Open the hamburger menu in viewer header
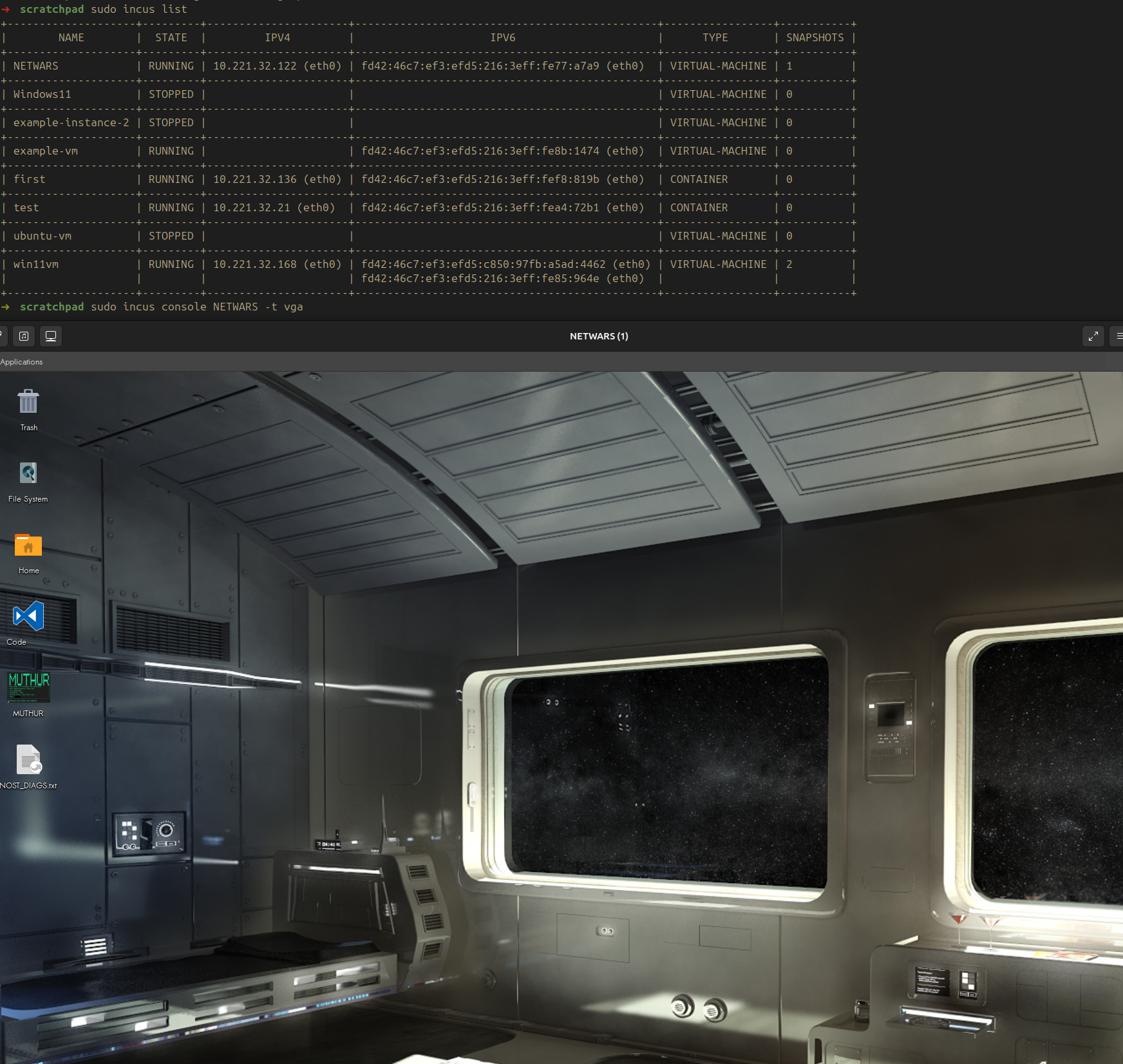Screen dimensions: 1123x1064 [x=1119, y=336]
